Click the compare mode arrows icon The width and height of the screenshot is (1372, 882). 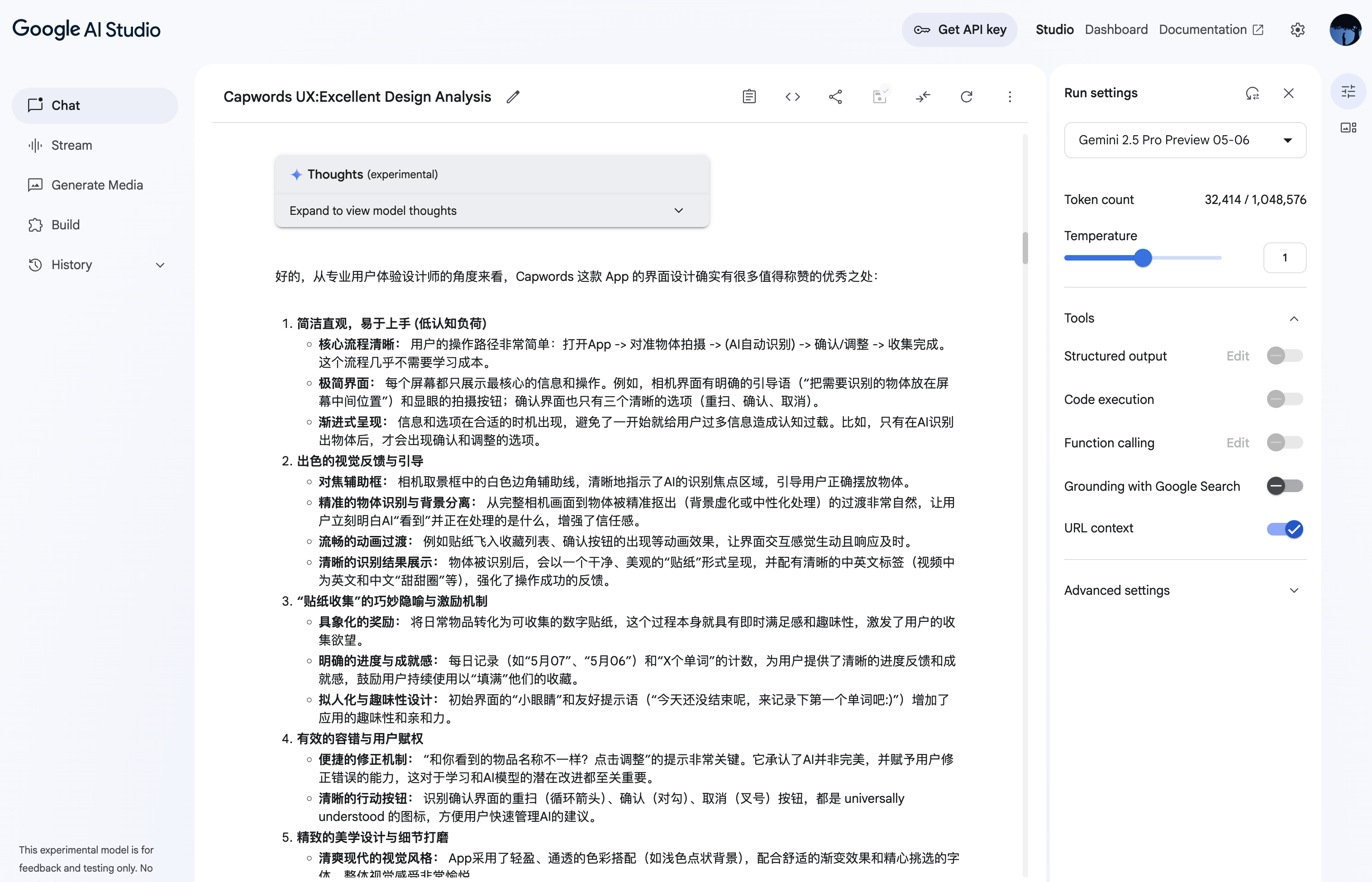923,97
